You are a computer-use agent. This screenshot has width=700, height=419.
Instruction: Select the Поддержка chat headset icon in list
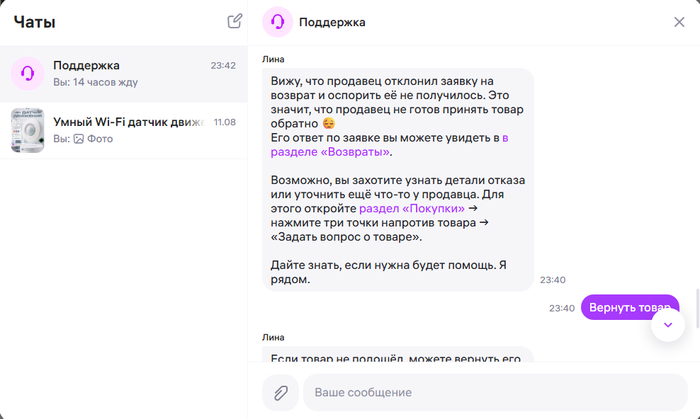coord(28,74)
